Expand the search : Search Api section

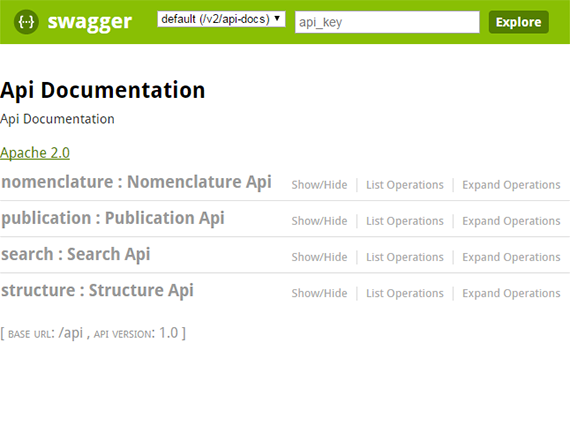pyautogui.click(x=76, y=254)
